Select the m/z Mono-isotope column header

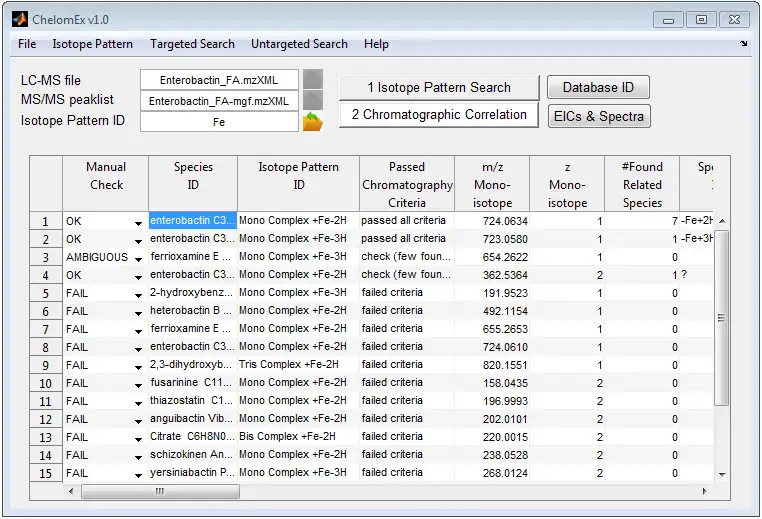(x=492, y=184)
